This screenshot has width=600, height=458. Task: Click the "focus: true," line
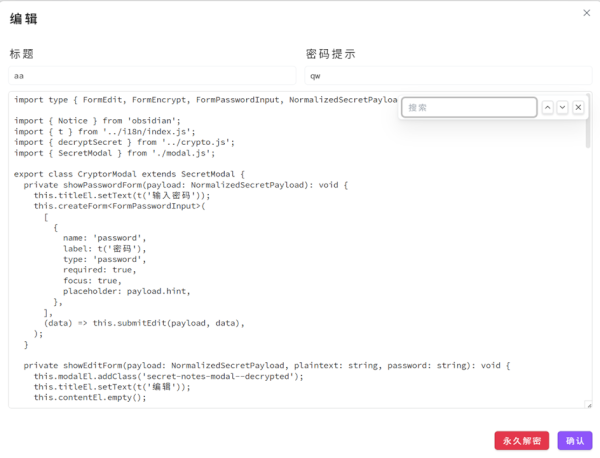tap(92, 281)
